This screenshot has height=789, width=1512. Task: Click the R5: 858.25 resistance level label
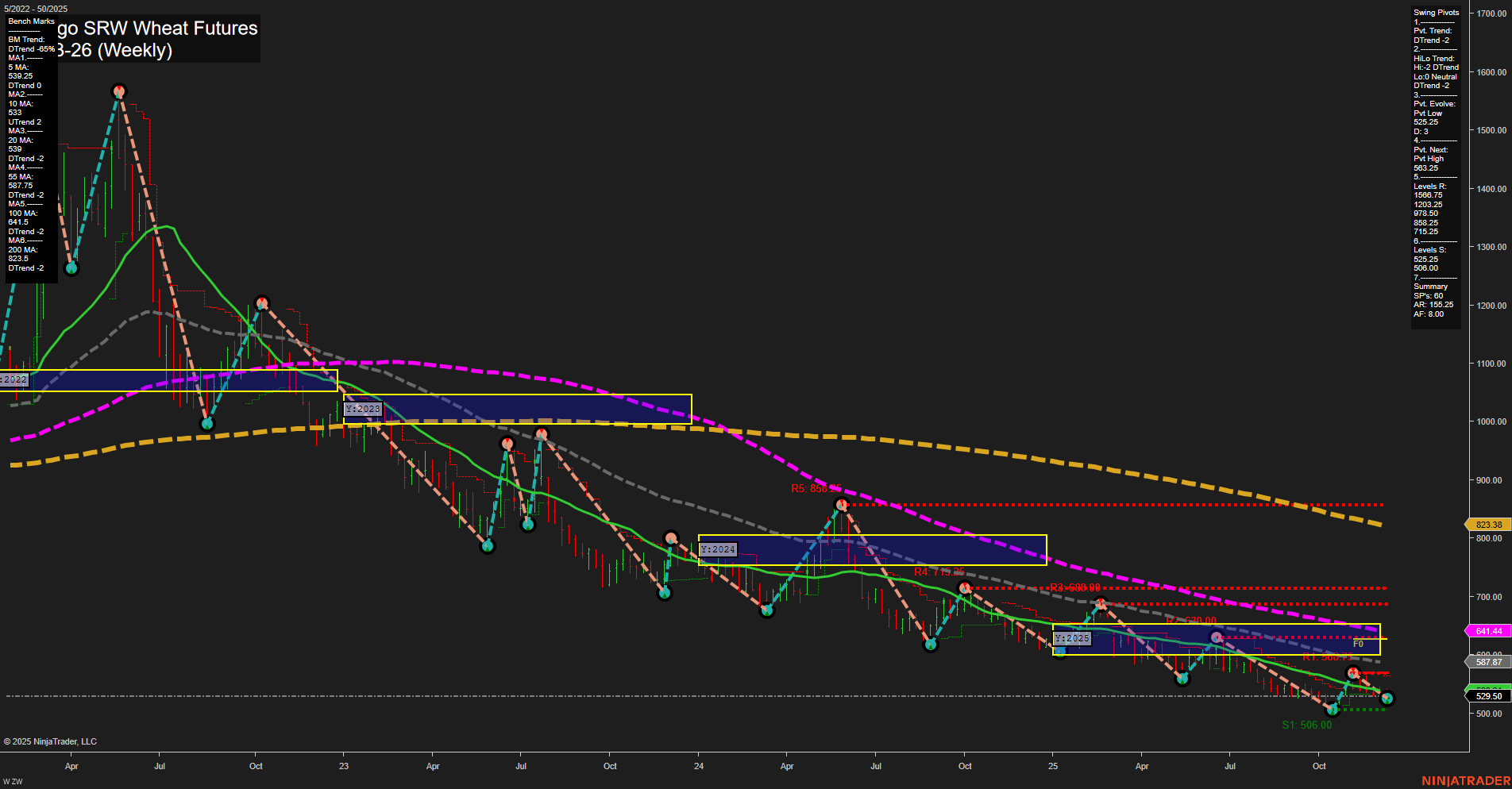click(x=814, y=490)
